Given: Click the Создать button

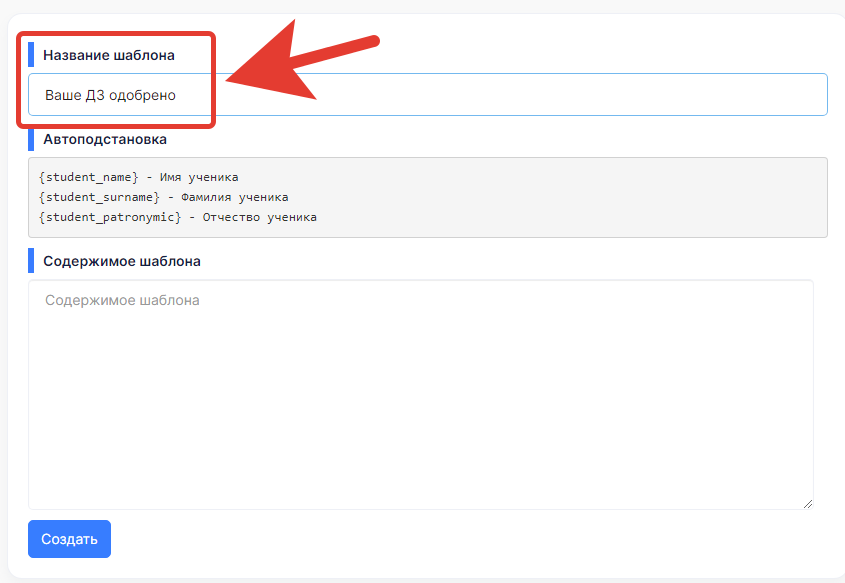Looking at the screenshot, I should [70, 539].
